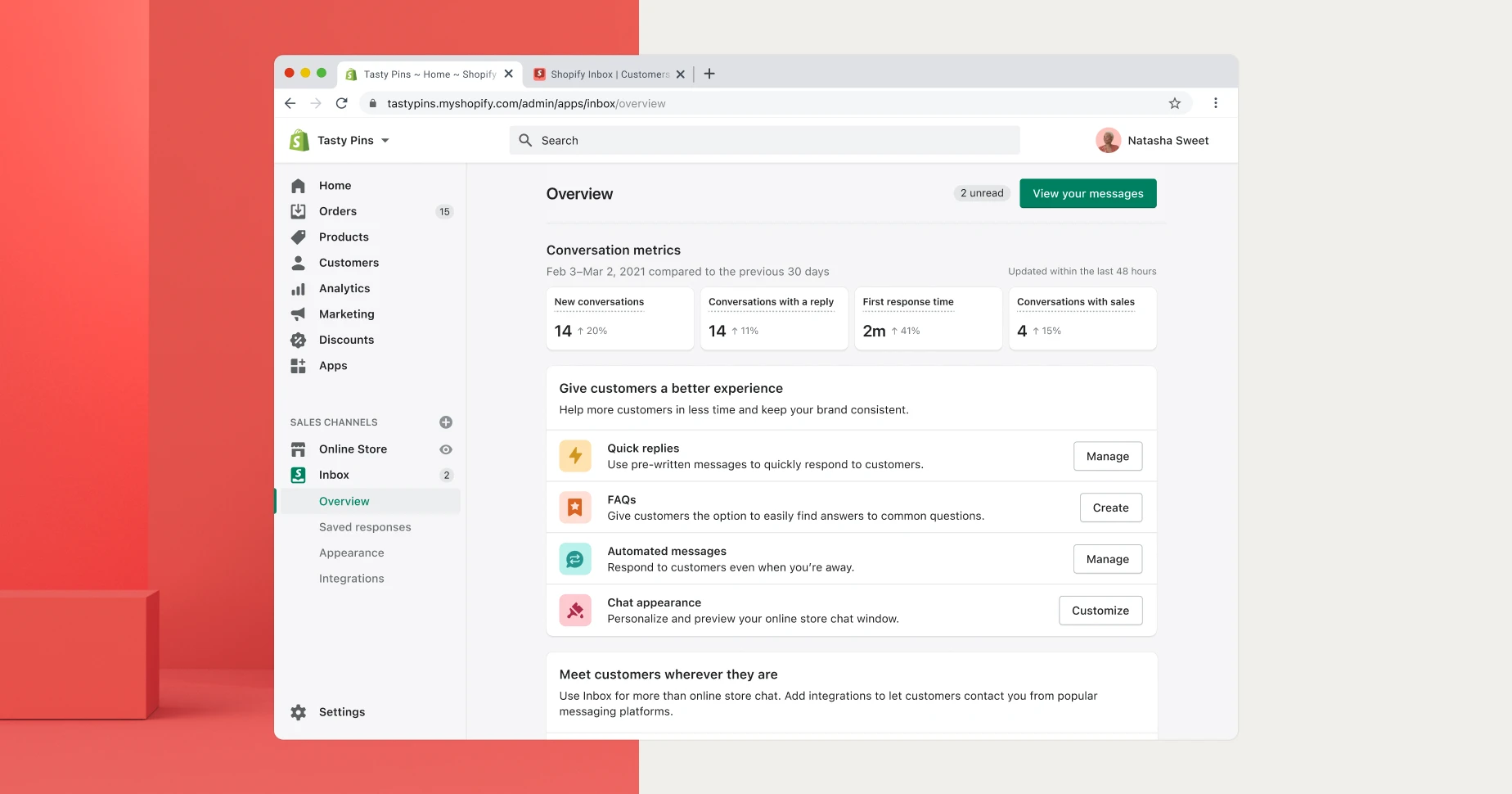This screenshot has width=1512, height=794.
Task: Select the Automated messages chat icon
Action: pyautogui.click(x=575, y=558)
